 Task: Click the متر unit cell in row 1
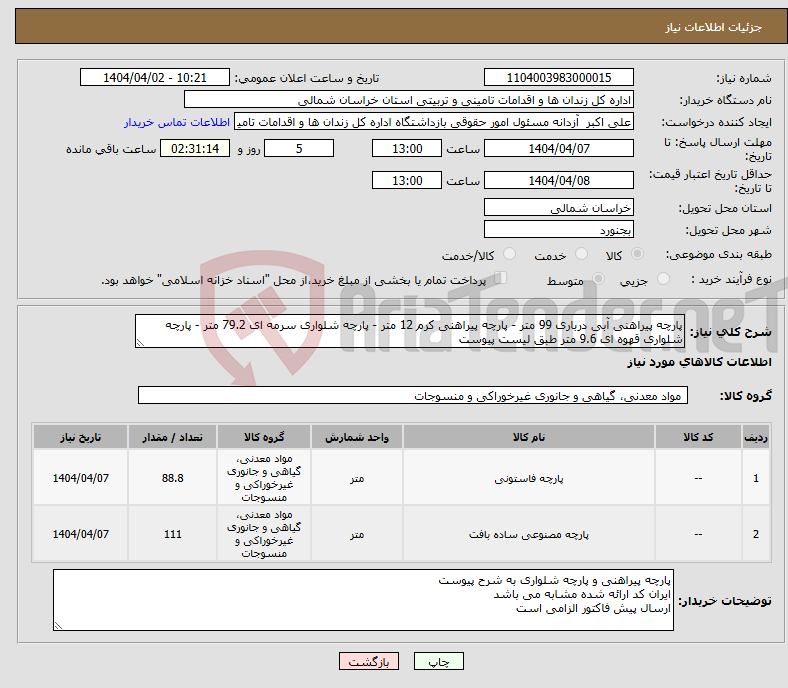357,478
